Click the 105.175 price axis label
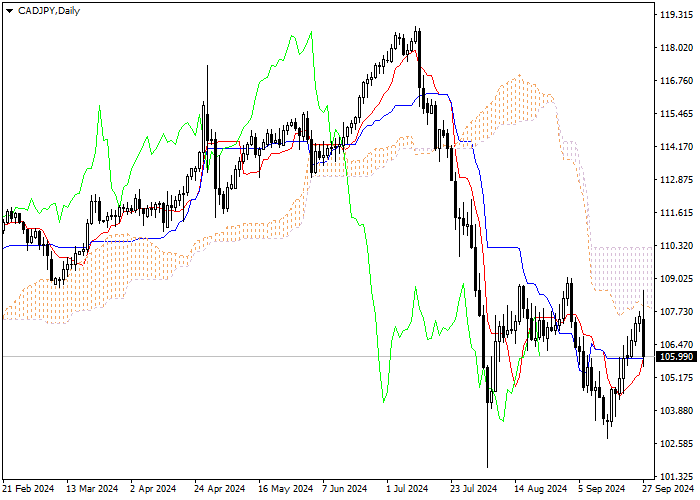This screenshot has width=700, height=500. pyautogui.click(x=676, y=378)
